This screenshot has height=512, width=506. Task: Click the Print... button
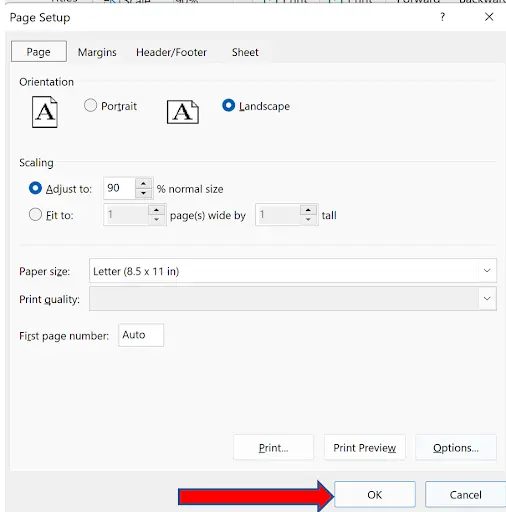273,448
